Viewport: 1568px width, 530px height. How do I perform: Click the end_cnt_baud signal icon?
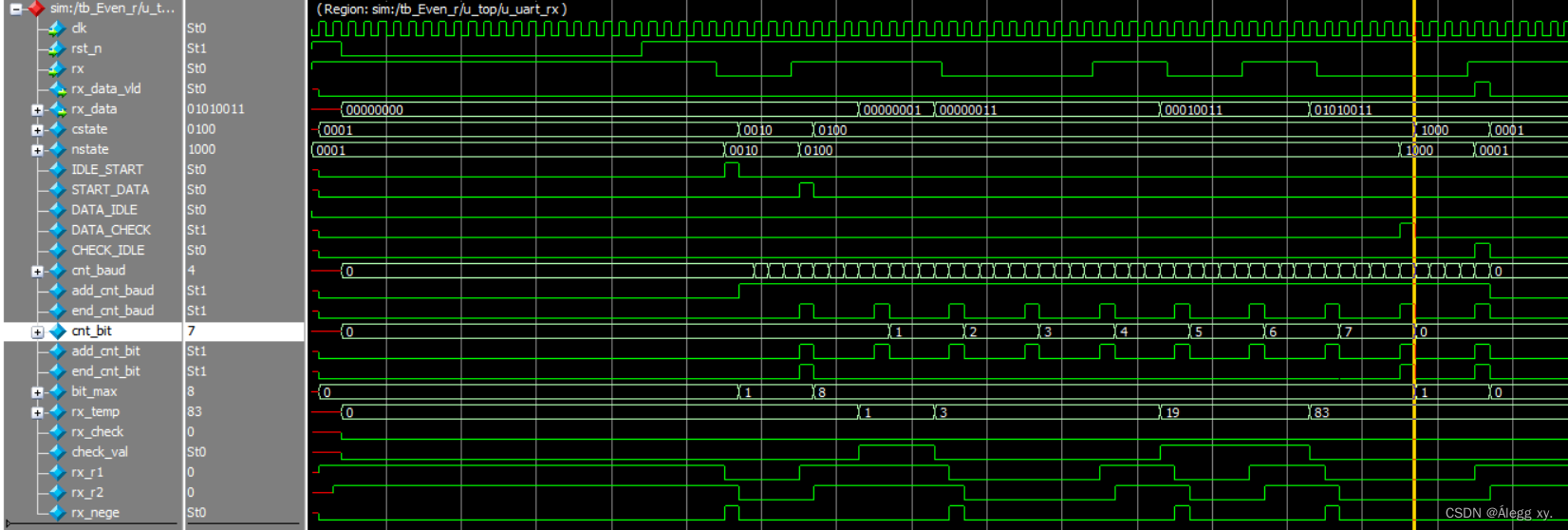click(x=57, y=311)
